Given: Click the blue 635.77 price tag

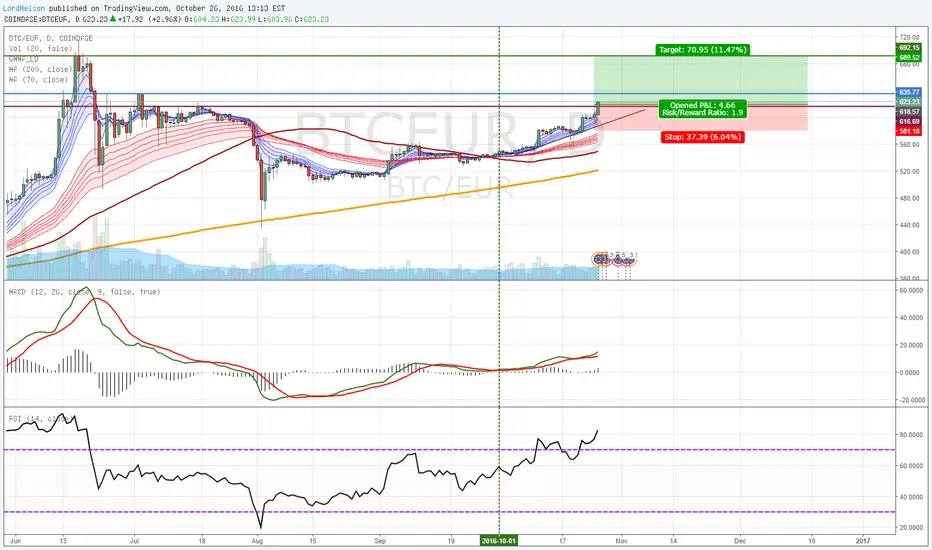Looking at the screenshot, I should pyautogui.click(x=909, y=92).
